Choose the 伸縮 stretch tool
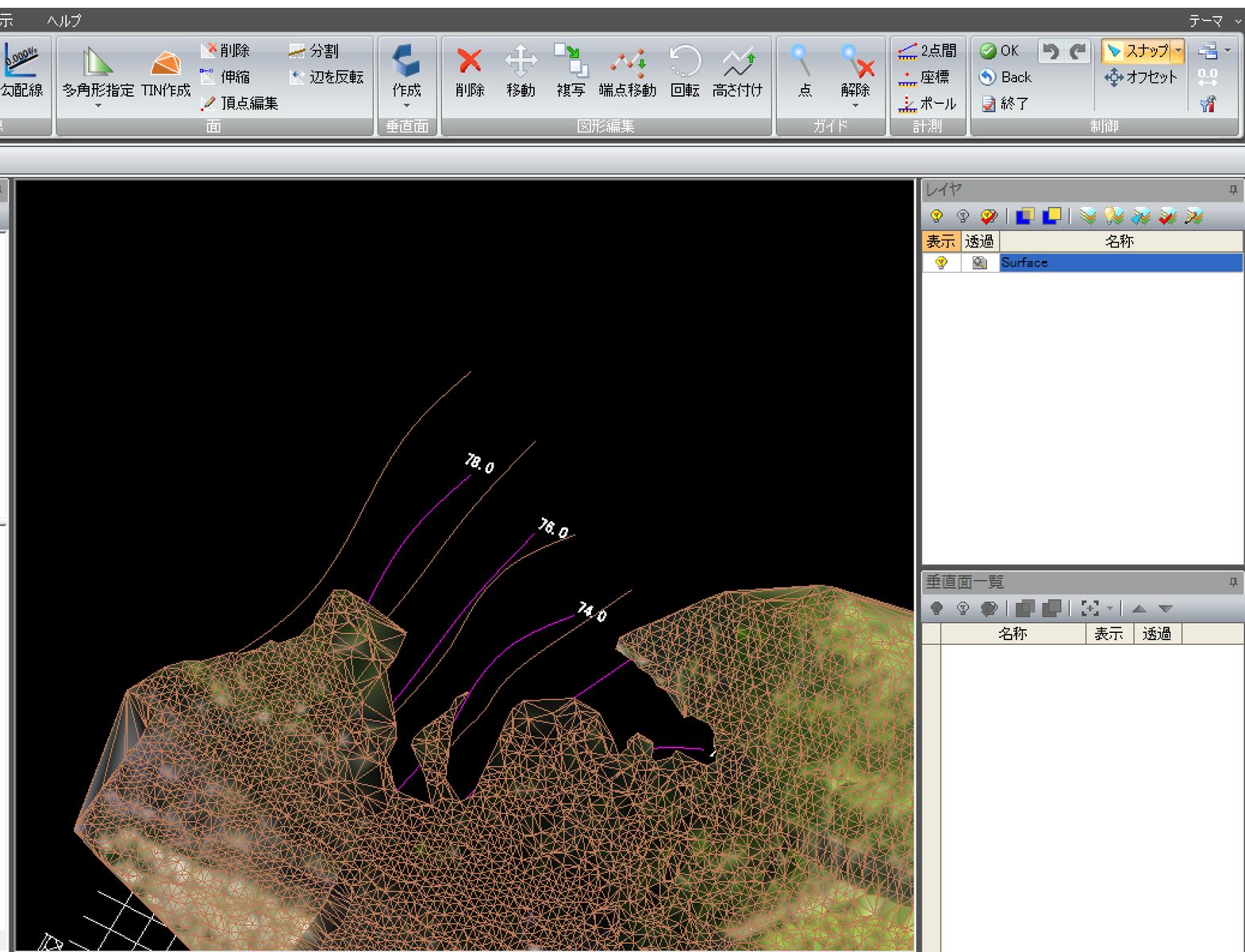This screenshot has height=952, width=1245. [x=225, y=77]
